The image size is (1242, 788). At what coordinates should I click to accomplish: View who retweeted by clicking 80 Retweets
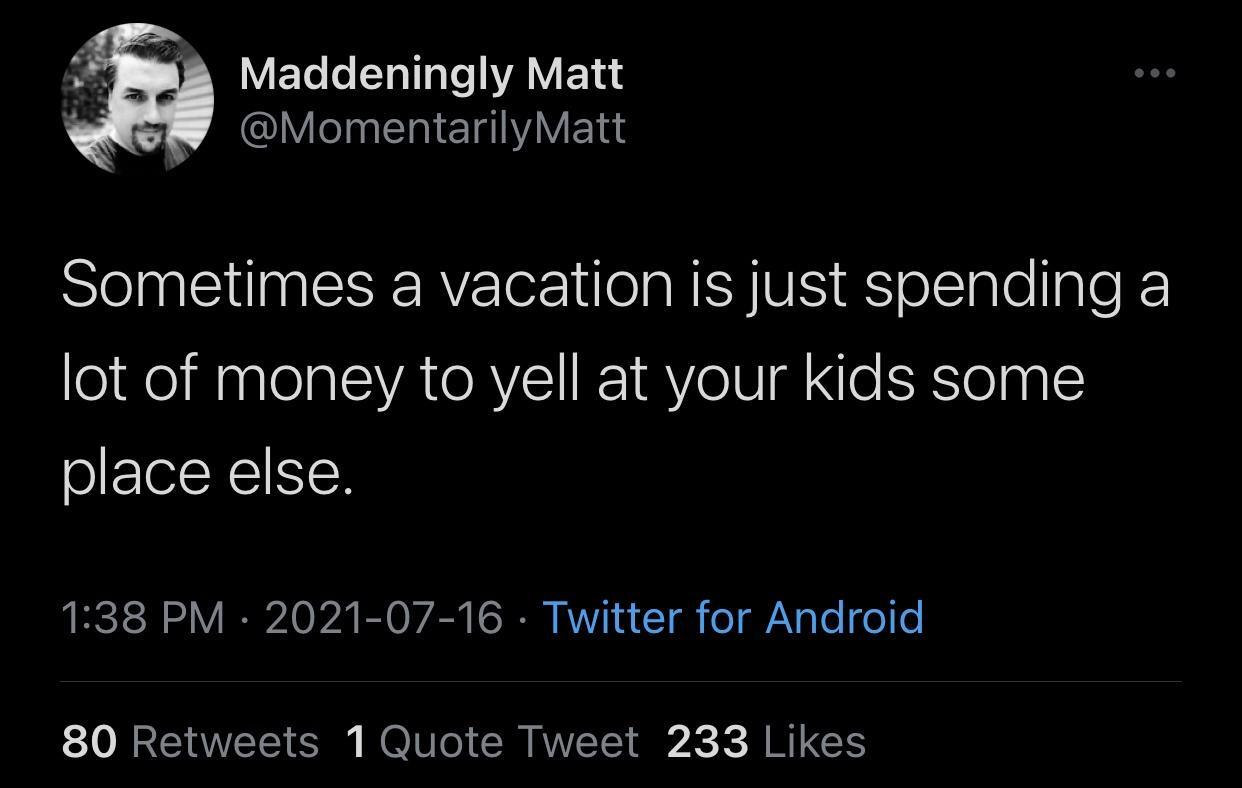[x=192, y=741]
